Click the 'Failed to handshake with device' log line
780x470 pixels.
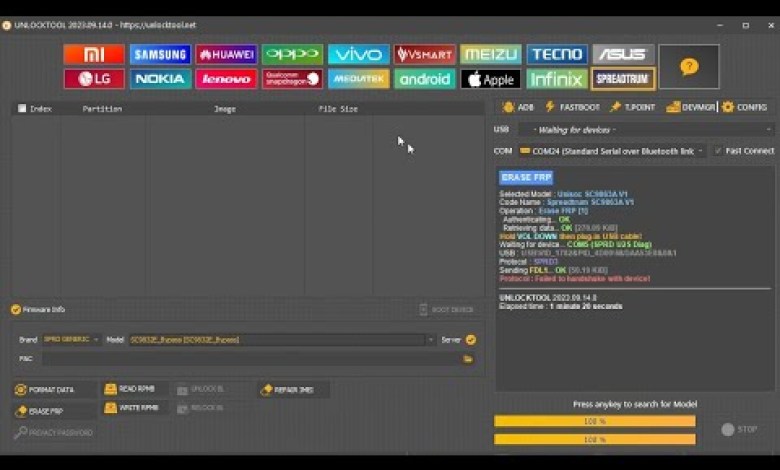(575, 279)
